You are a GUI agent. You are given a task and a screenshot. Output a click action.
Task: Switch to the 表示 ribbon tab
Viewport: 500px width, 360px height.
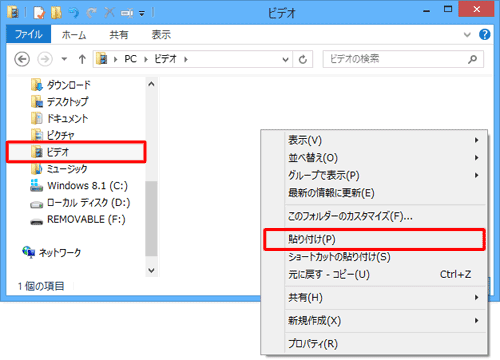click(x=161, y=34)
